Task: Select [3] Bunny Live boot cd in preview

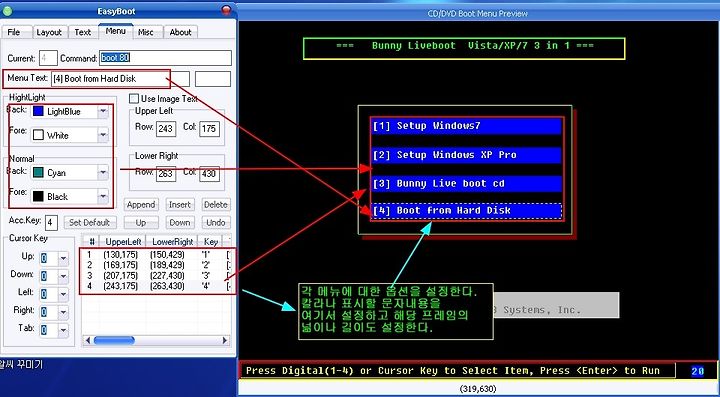Action: coord(467,184)
